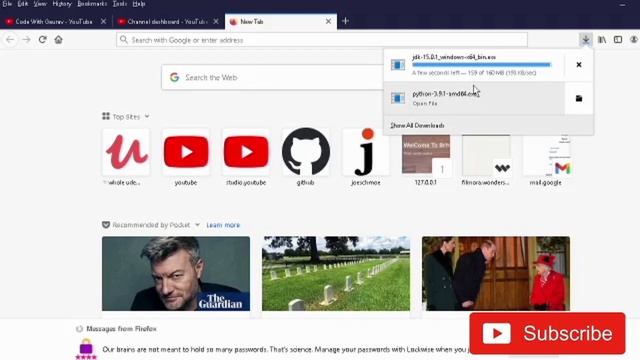Click the python-3.9.1 file type icon

click(398, 98)
